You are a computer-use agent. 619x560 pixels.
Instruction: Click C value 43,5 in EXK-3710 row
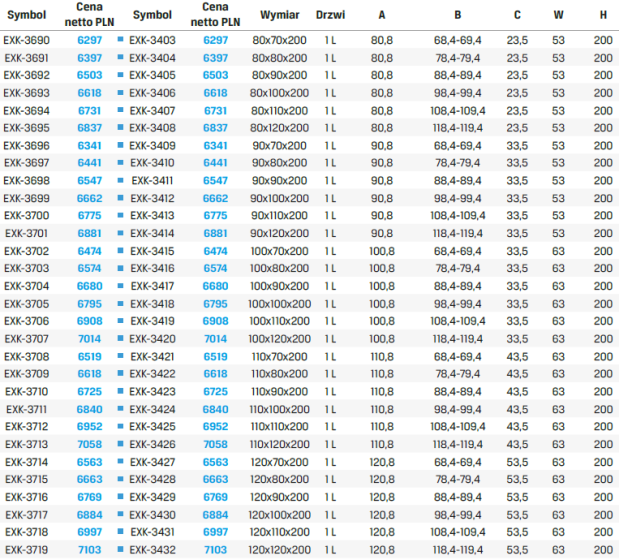[517, 391]
